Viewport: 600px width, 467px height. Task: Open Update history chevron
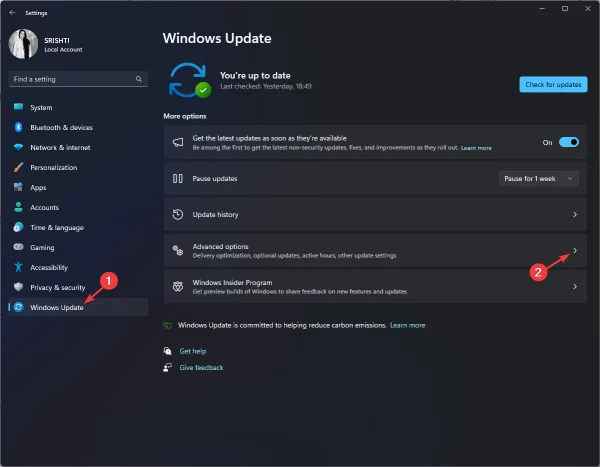click(x=575, y=214)
